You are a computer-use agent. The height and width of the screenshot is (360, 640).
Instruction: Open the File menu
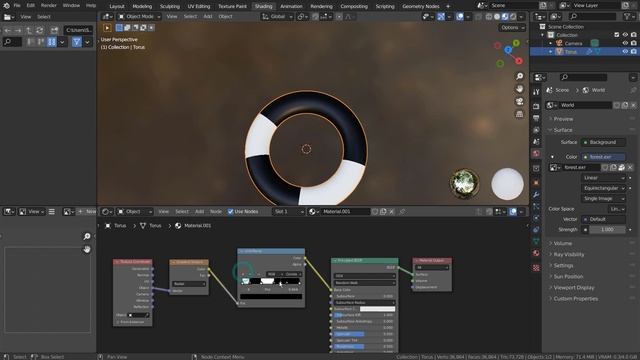point(17,6)
